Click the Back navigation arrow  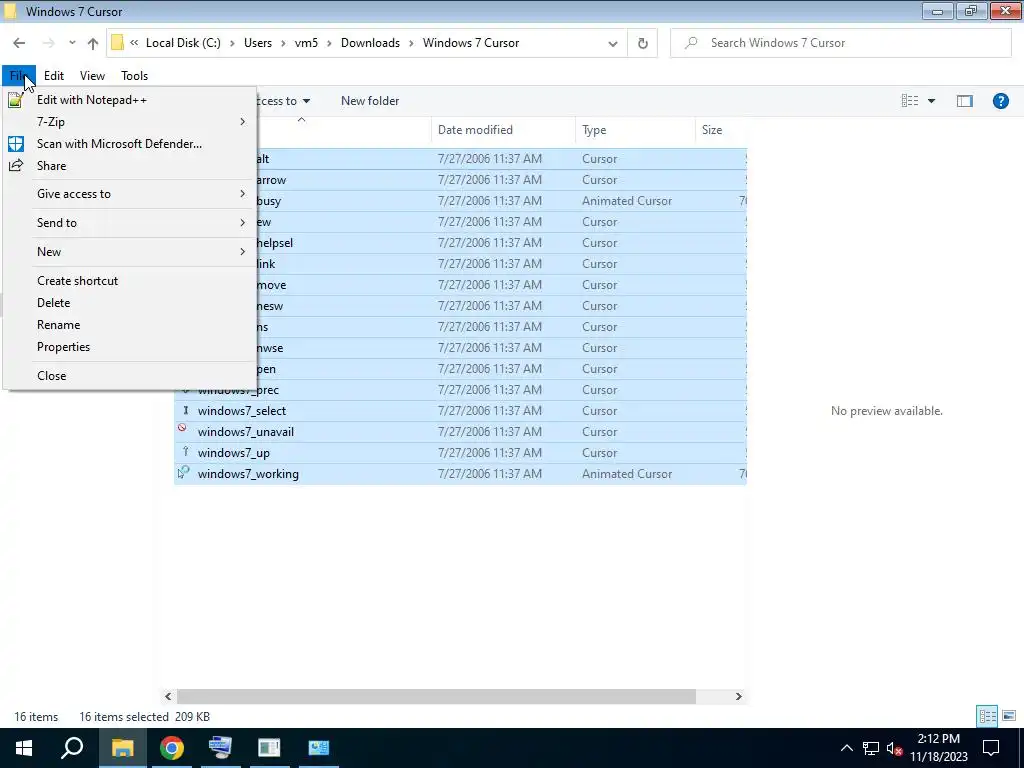pyautogui.click(x=19, y=43)
